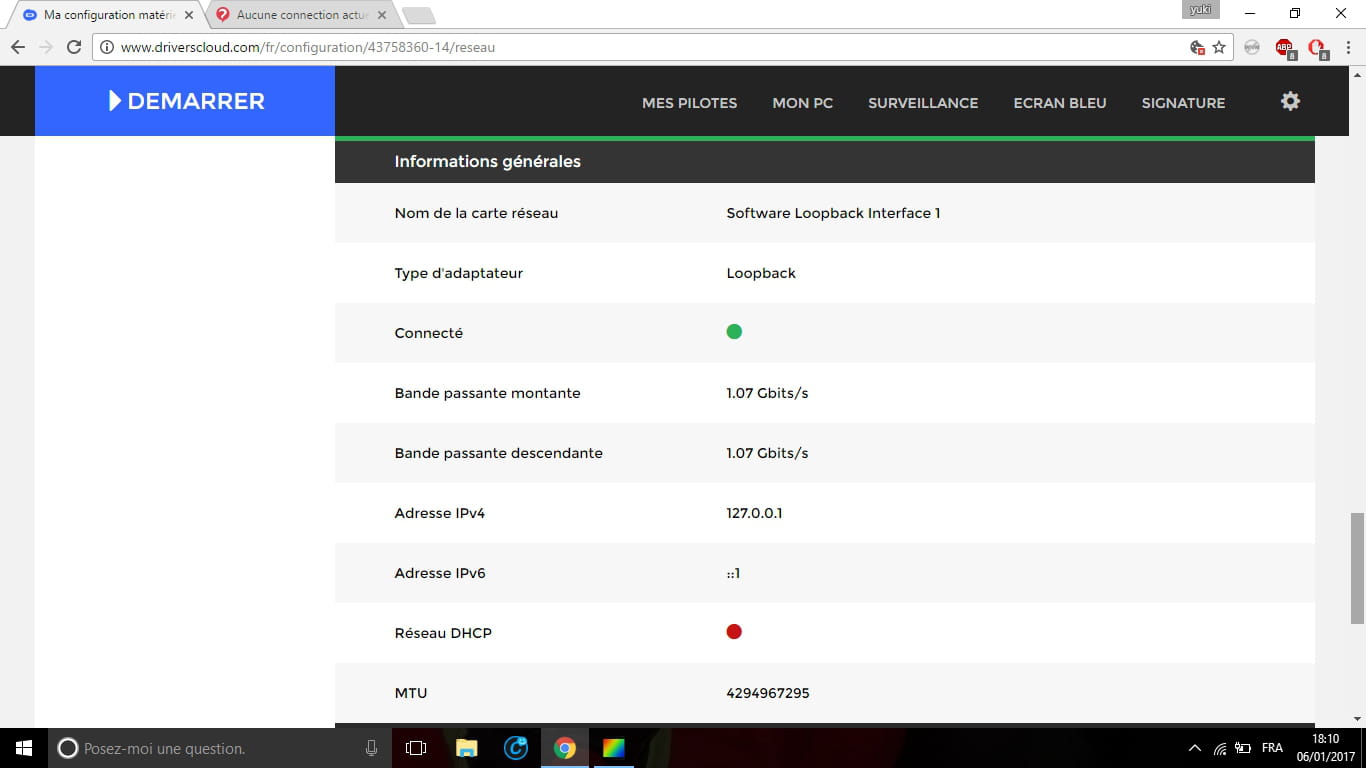Screen dimensions: 1366x768
Task: Click the blue DEMARRER button
Action: tap(185, 101)
